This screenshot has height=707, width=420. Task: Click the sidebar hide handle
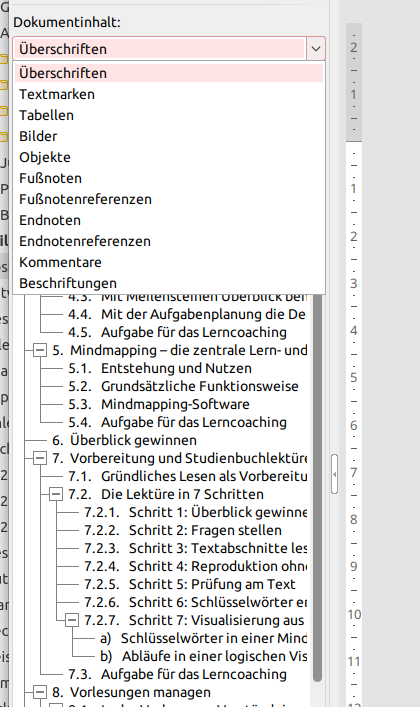(334, 474)
